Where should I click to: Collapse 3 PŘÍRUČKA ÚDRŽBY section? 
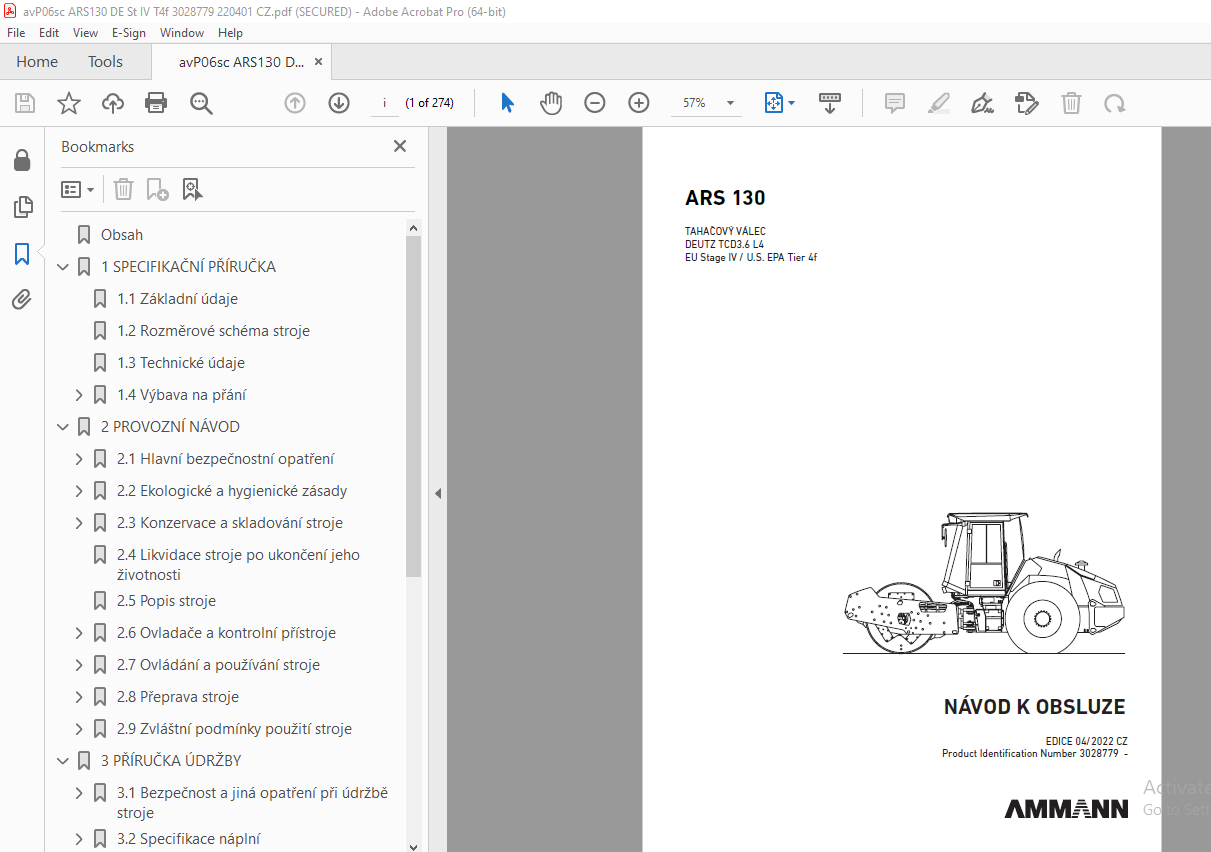[x=63, y=761]
